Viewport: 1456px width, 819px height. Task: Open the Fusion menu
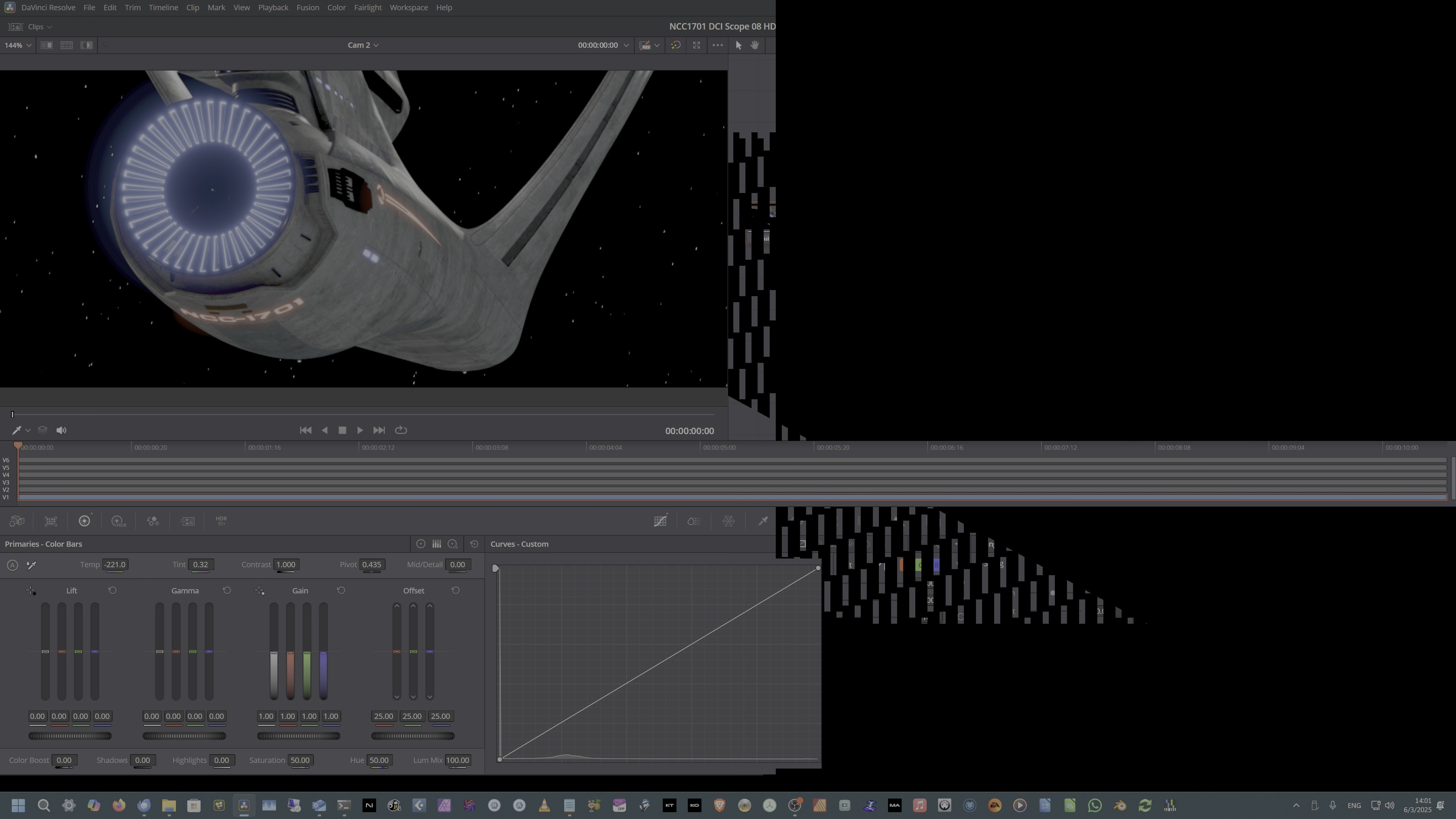308,7
